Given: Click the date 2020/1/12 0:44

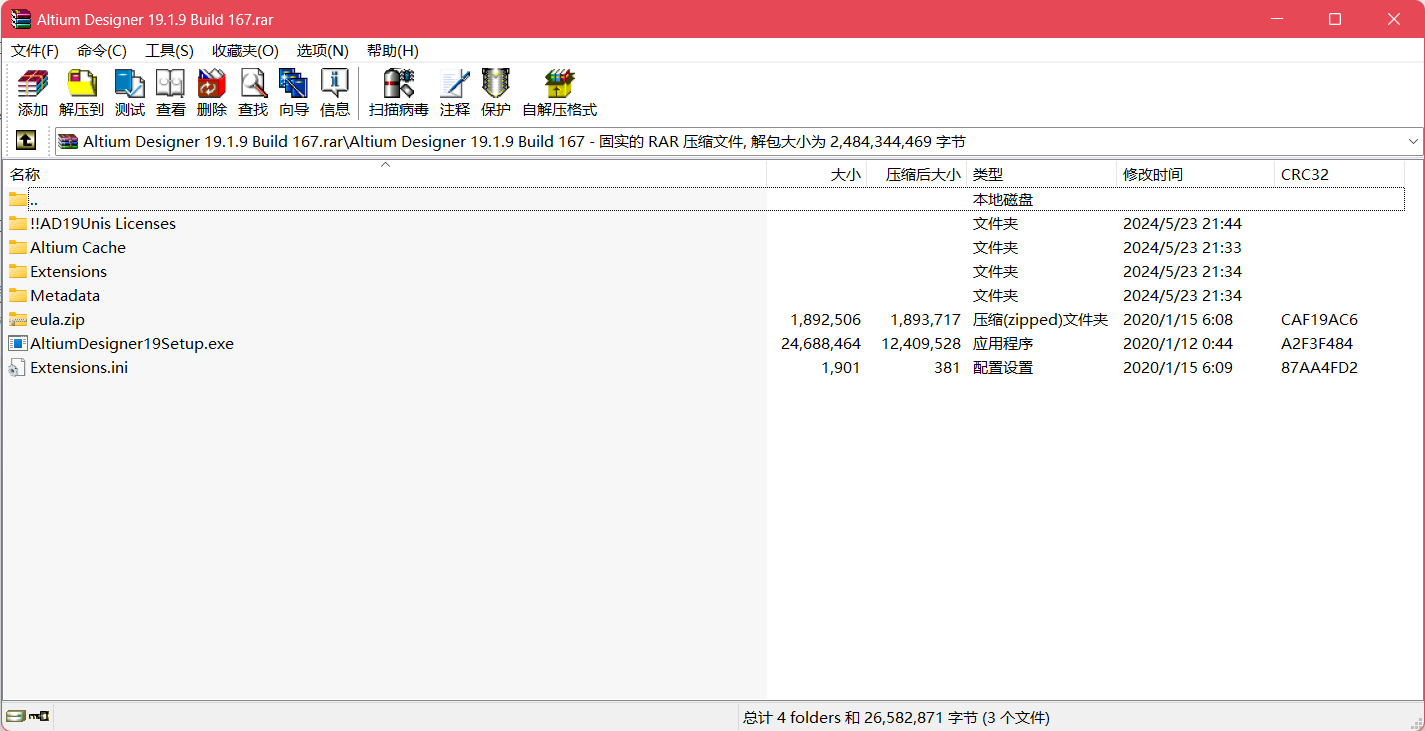Looking at the screenshot, I should 1178,343.
